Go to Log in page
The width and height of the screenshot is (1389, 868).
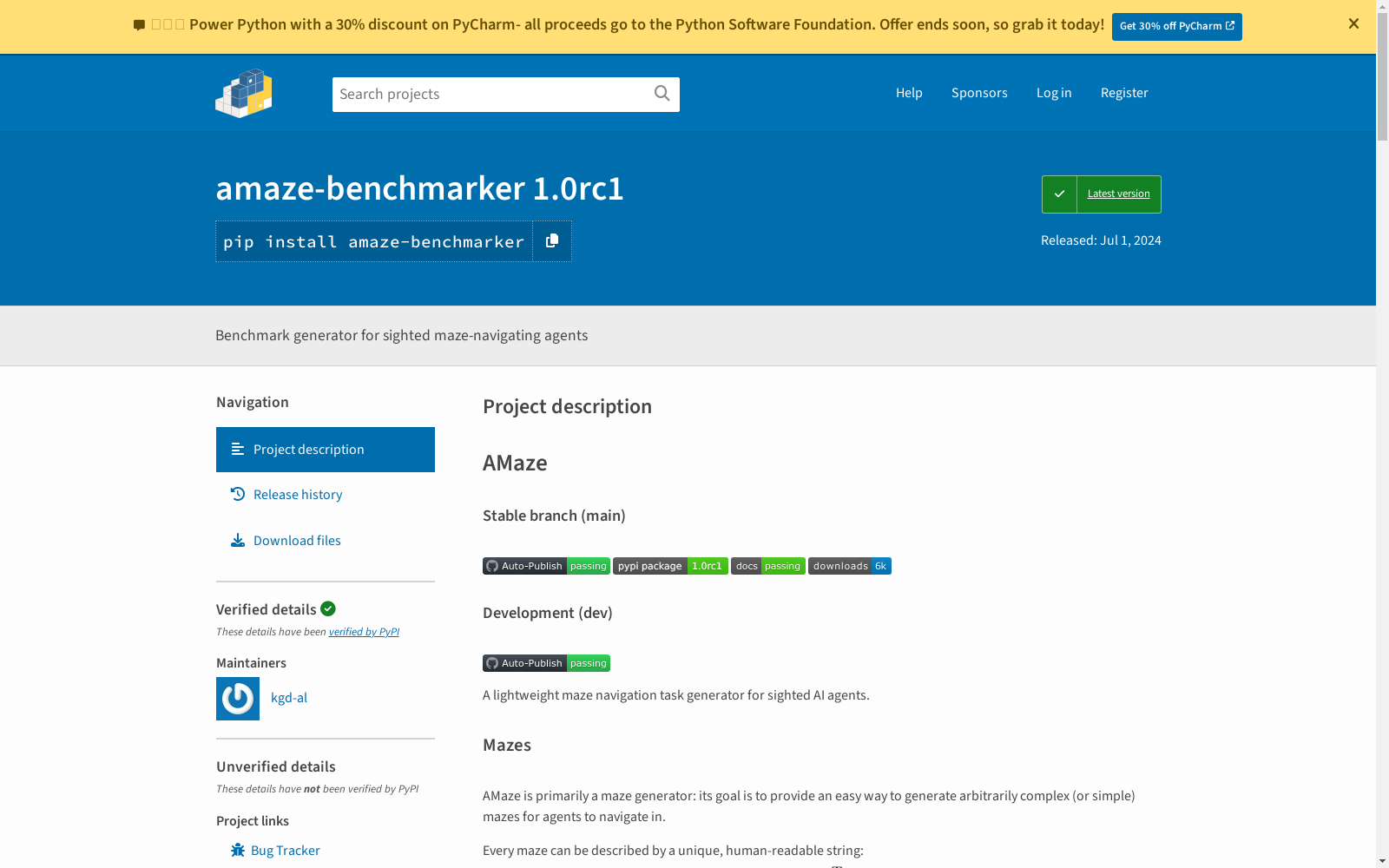(1054, 93)
